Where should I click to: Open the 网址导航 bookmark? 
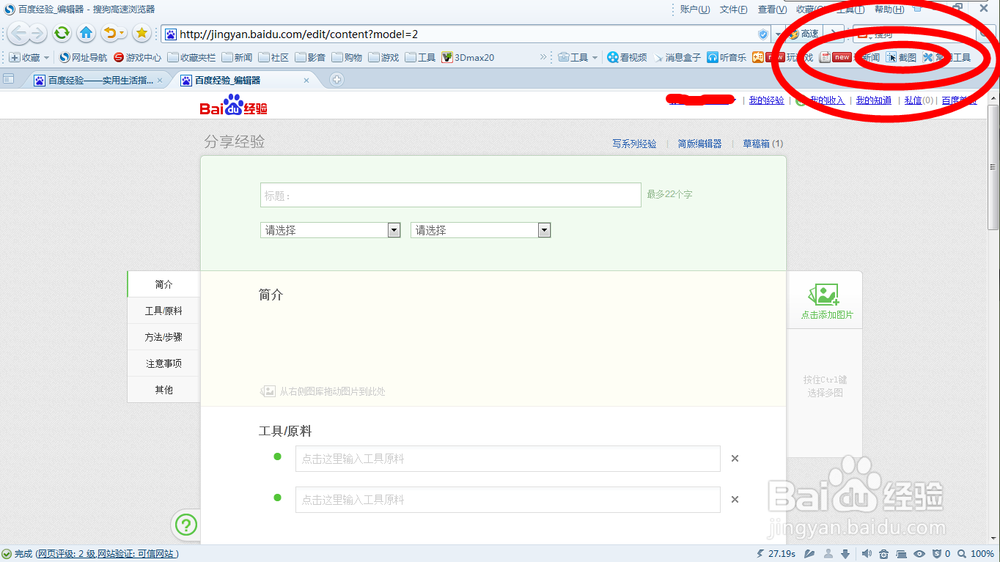(x=83, y=57)
